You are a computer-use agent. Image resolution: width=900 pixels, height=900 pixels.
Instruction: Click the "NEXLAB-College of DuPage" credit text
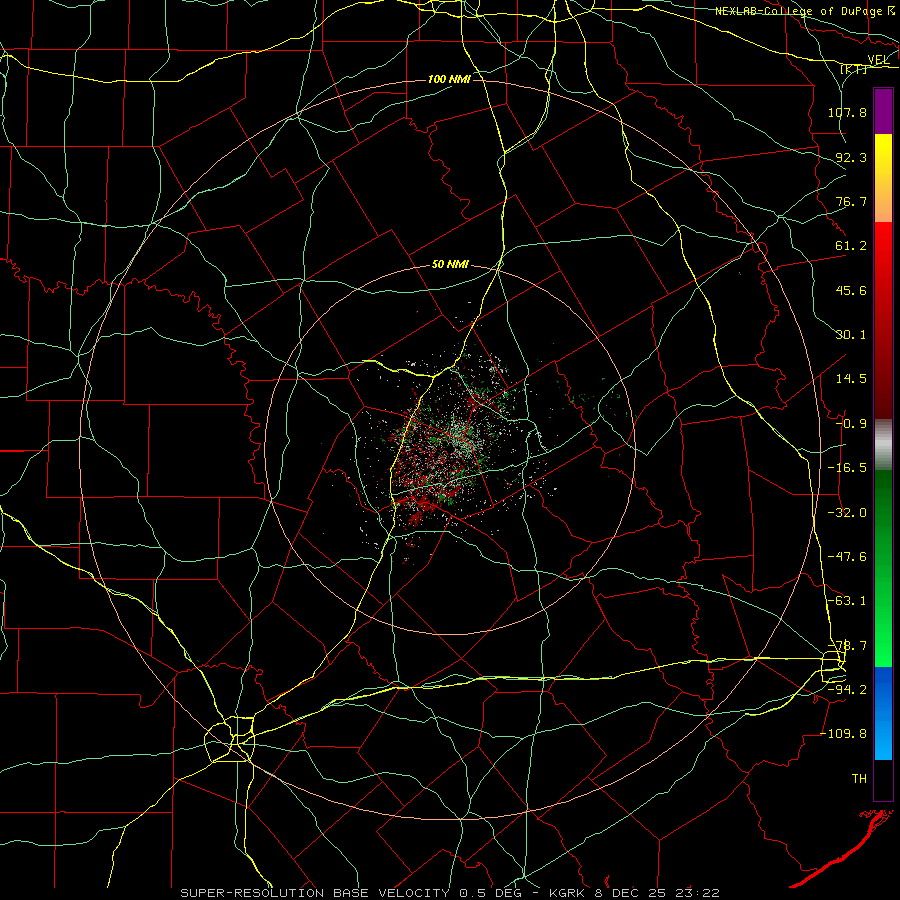[x=798, y=11]
